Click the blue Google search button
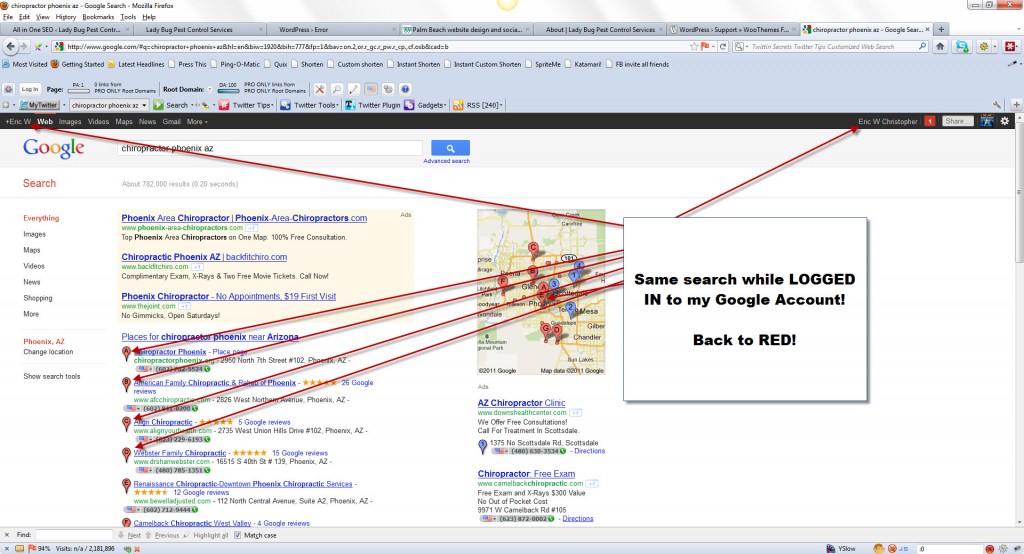Image resolution: width=1024 pixels, height=554 pixels. point(450,148)
